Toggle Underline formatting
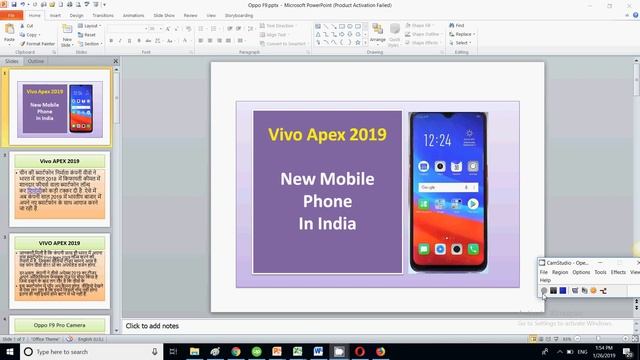This screenshot has height=360, width=640. click(x=129, y=40)
